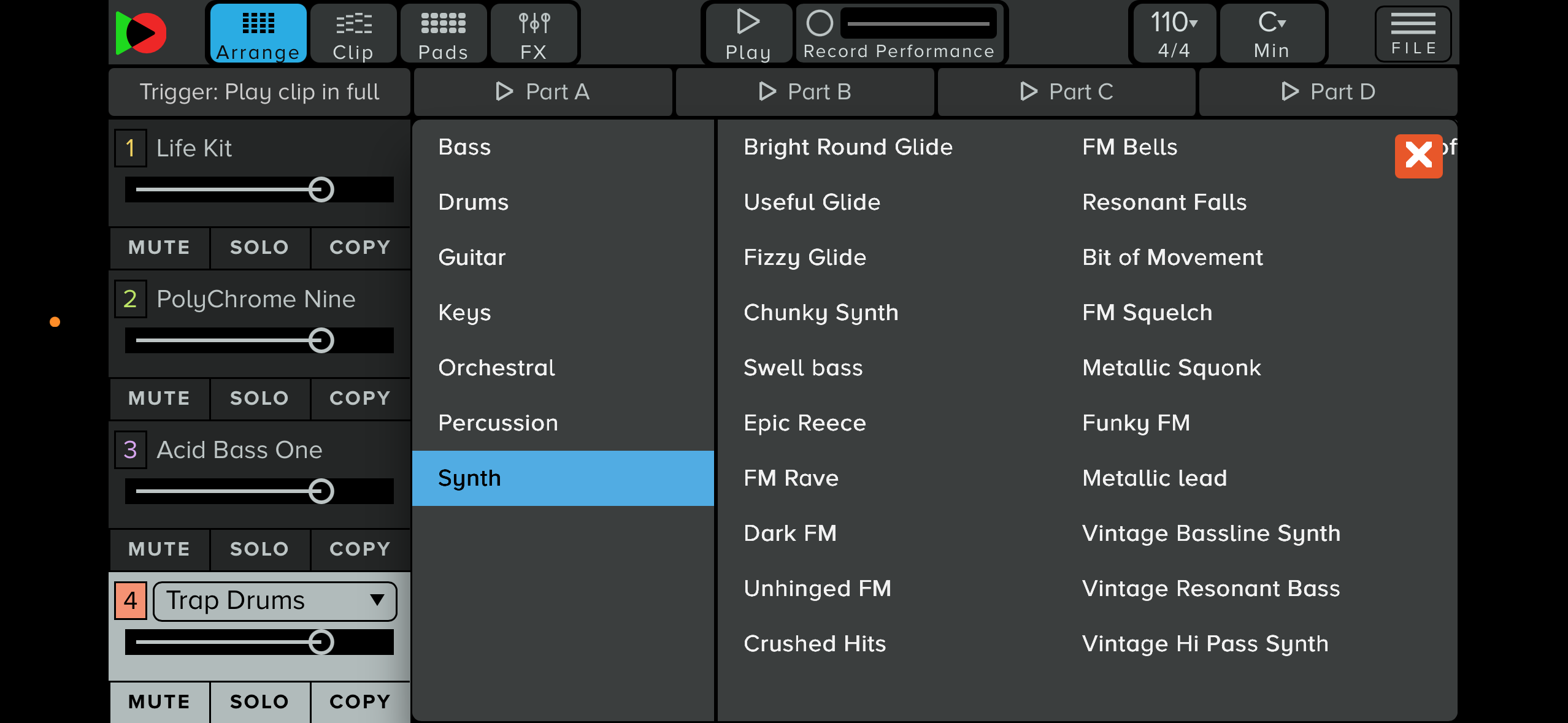Open the Trap Drums instrument dropdown
1568x723 pixels.
coord(275,601)
